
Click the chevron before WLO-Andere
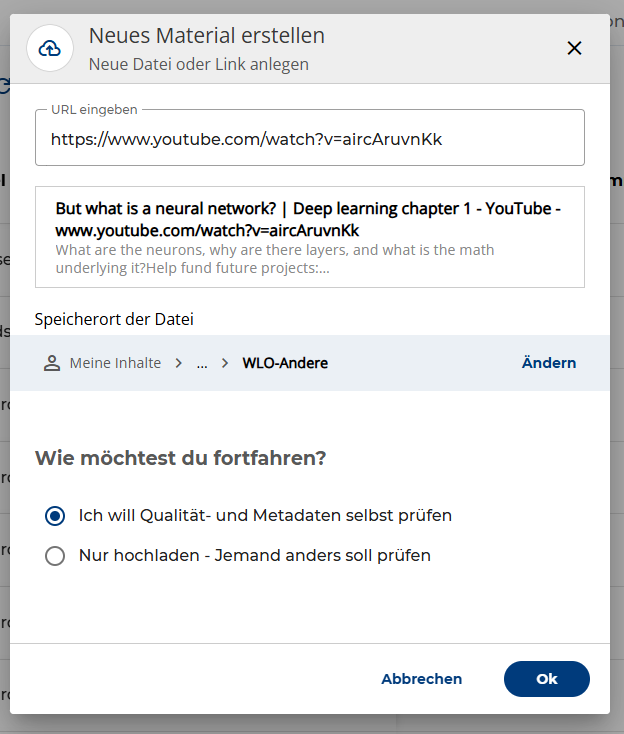[225, 363]
